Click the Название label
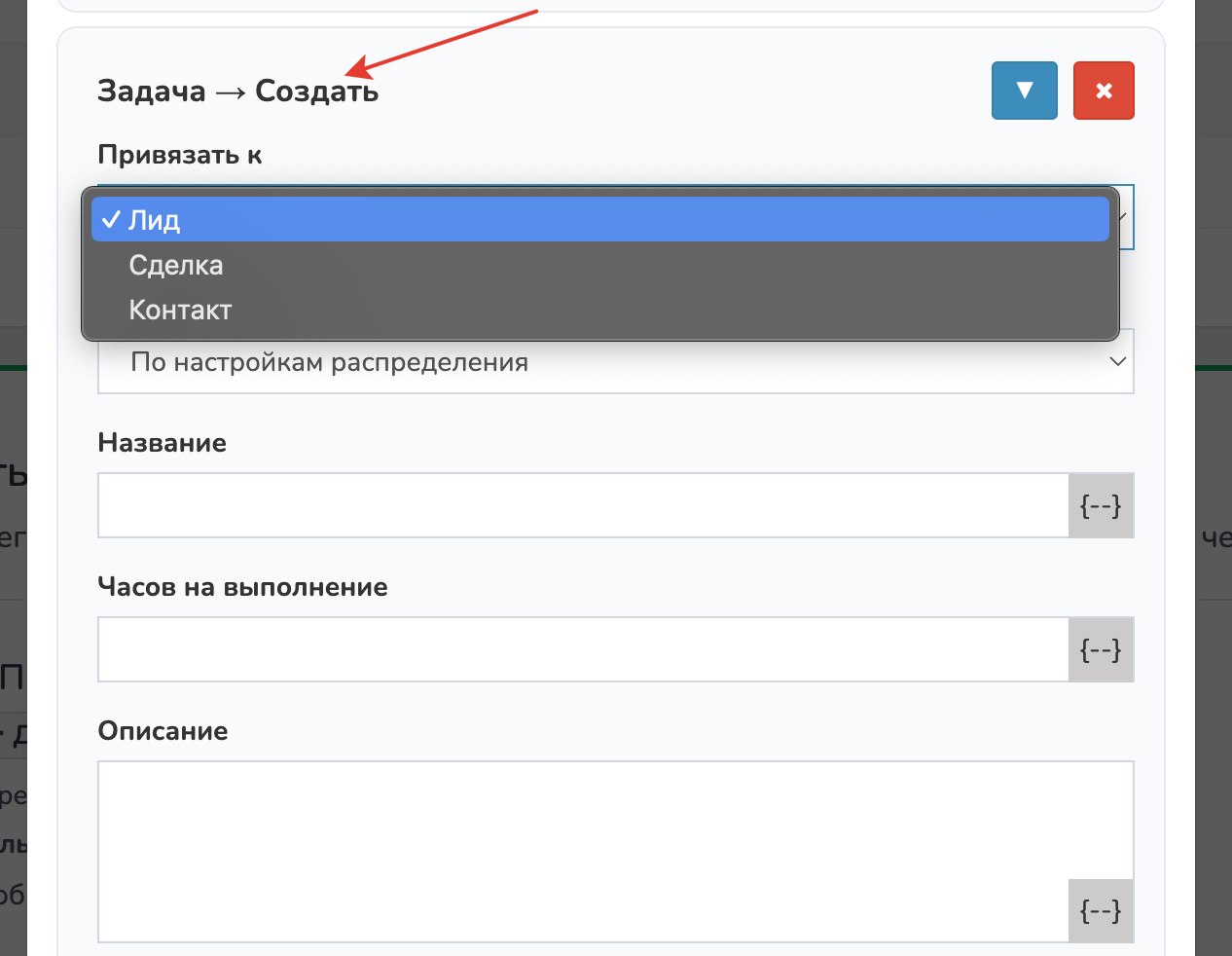 pyautogui.click(x=162, y=443)
